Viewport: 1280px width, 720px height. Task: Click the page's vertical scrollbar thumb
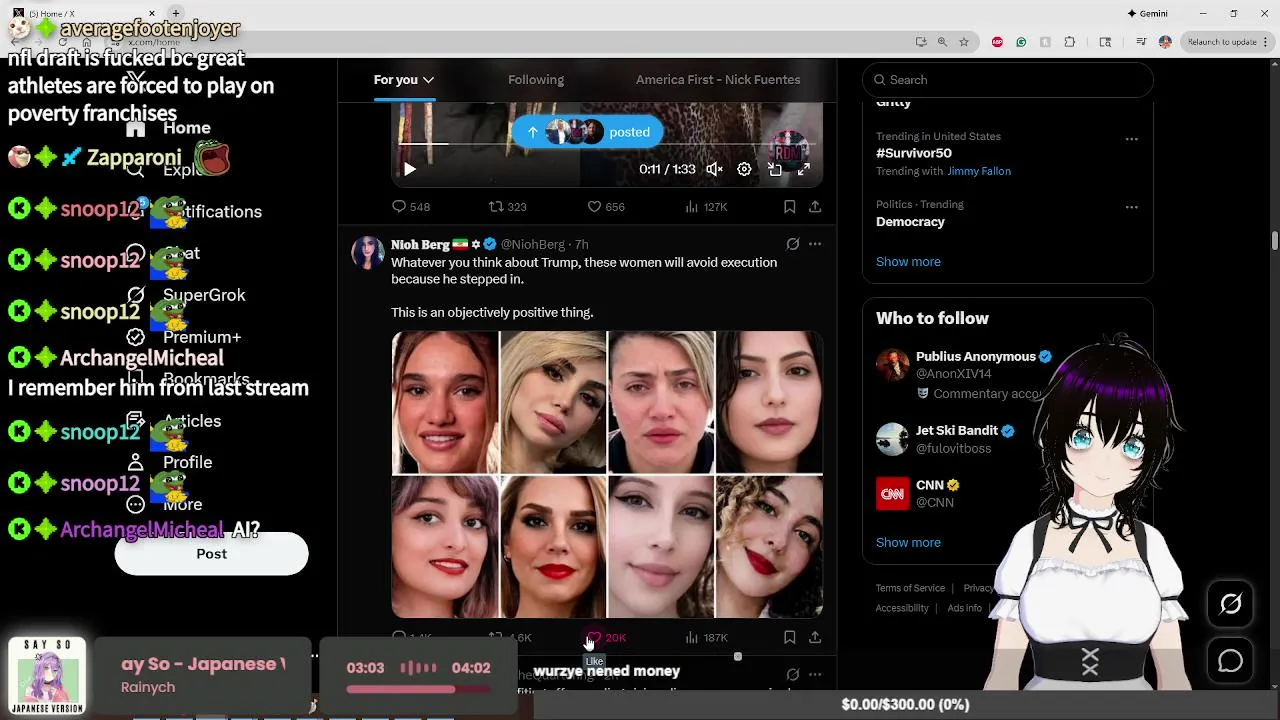1274,241
